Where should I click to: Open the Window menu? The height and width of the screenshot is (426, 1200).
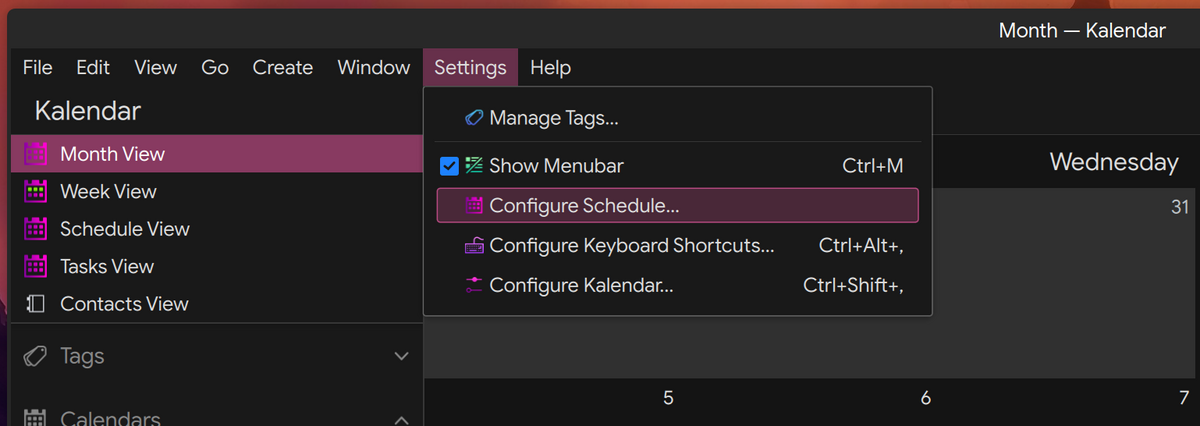[x=373, y=68]
